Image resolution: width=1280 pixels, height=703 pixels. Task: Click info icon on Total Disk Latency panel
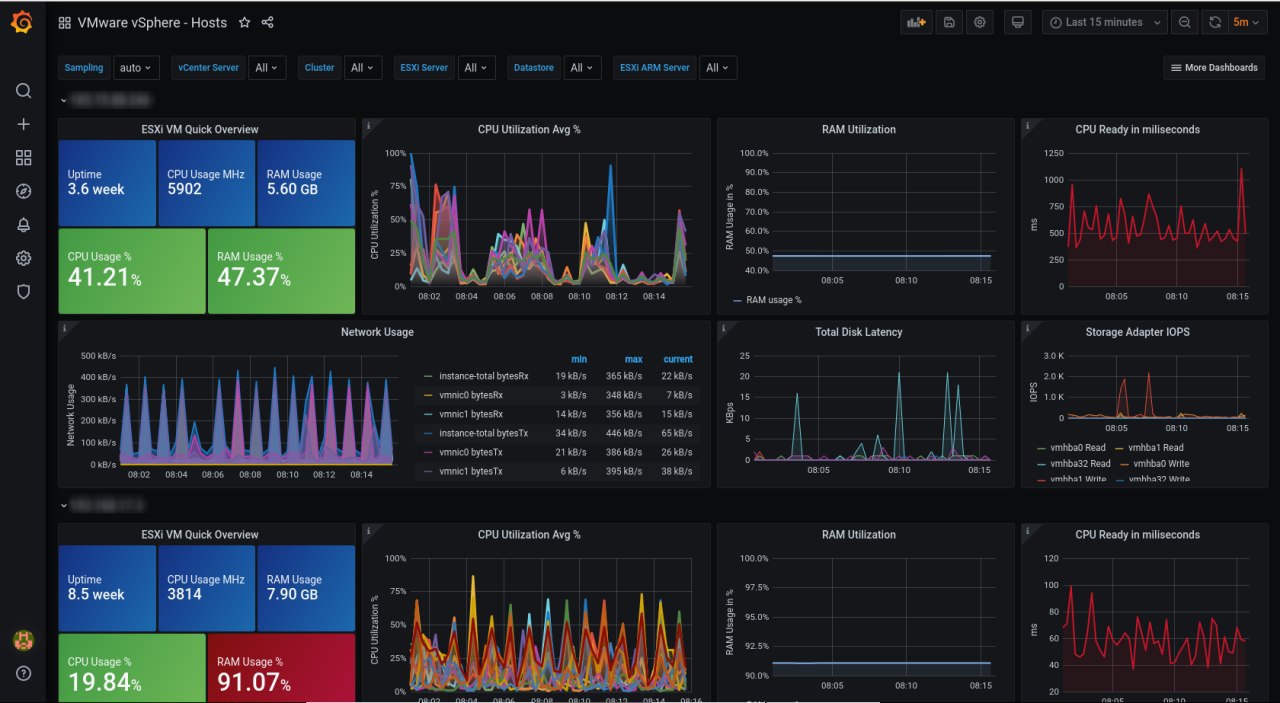click(x=724, y=328)
